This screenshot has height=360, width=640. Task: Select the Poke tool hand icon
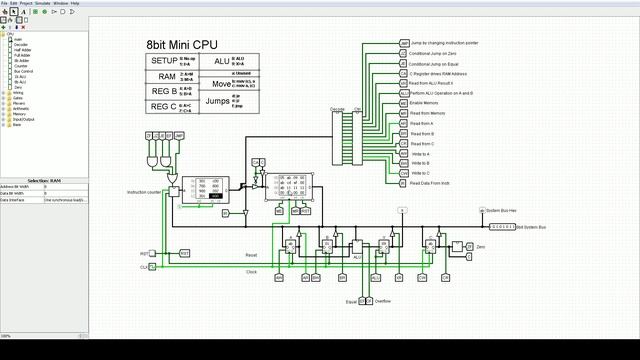coord(4,12)
